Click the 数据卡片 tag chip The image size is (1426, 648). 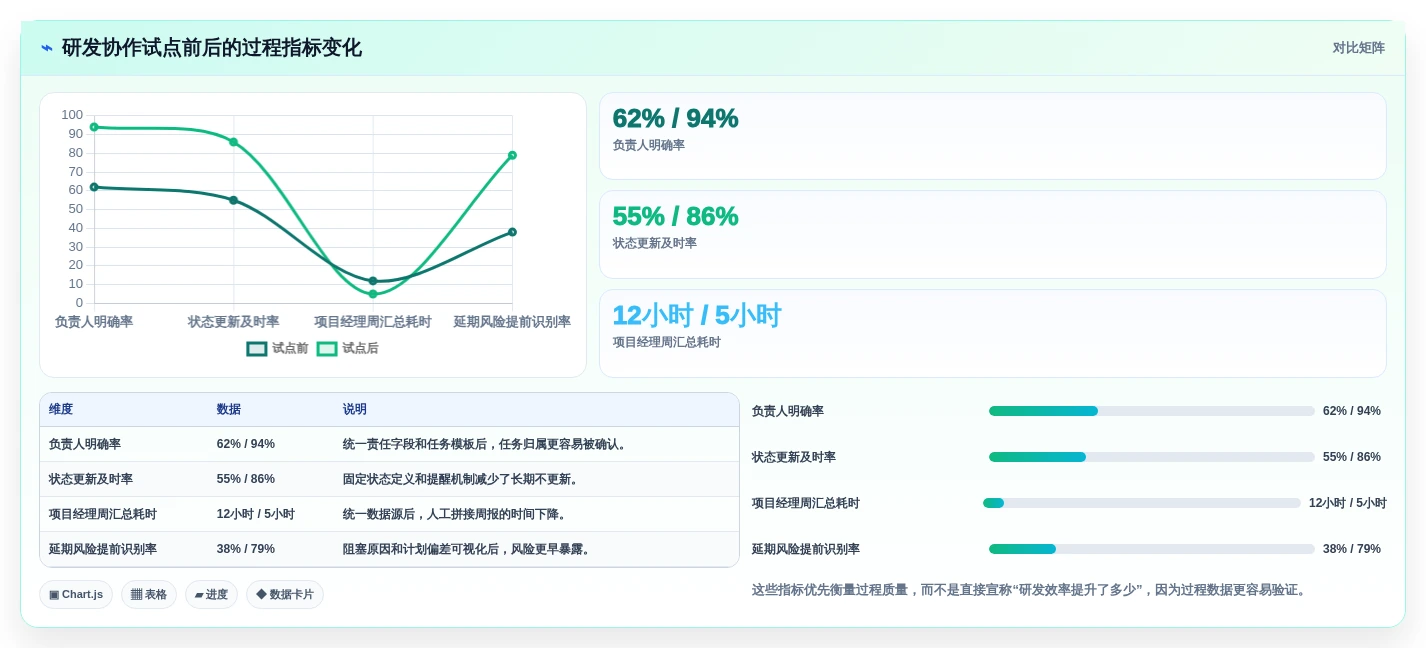click(285, 594)
